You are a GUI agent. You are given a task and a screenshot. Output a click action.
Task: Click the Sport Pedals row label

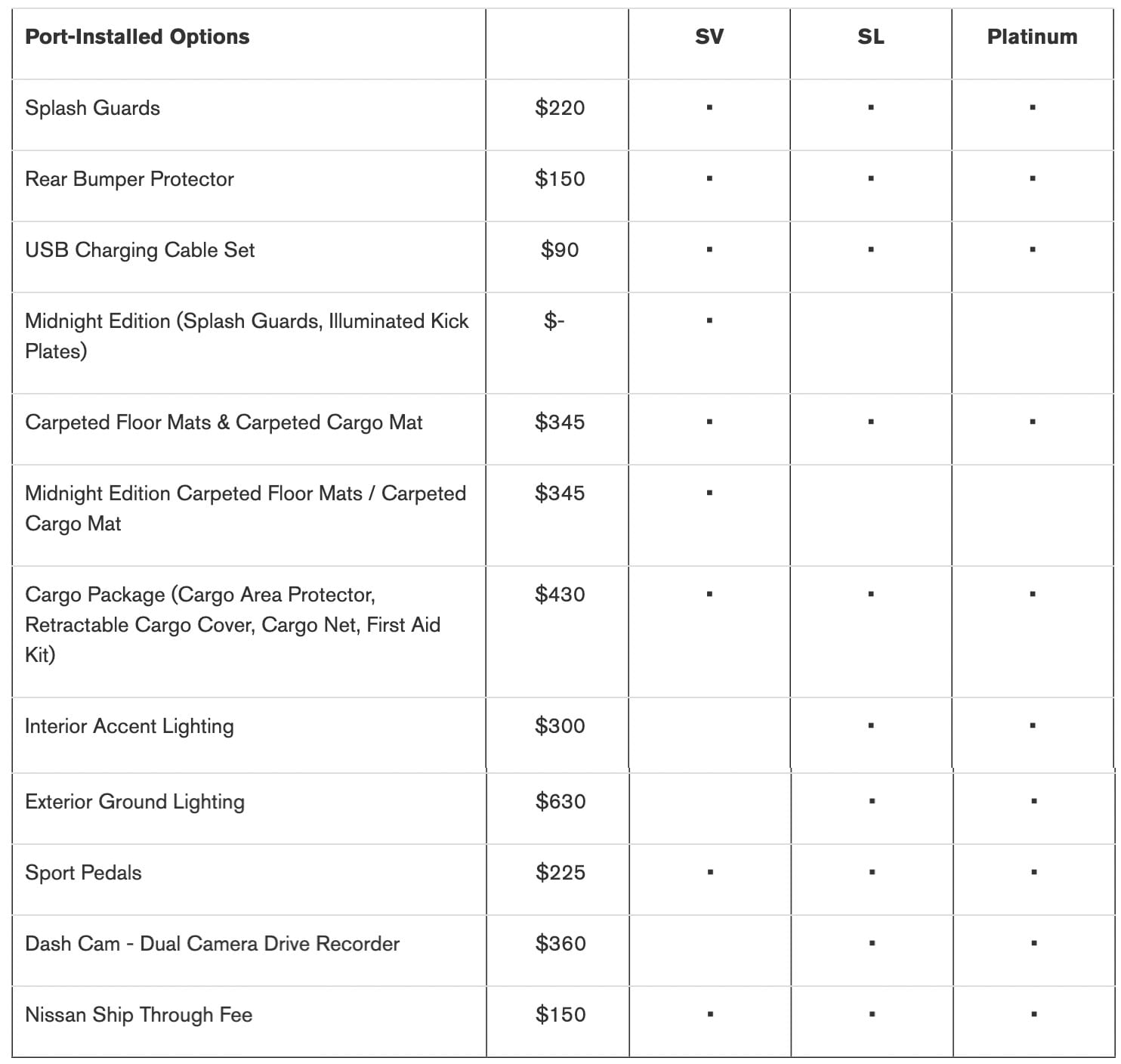tap(83, 873)
